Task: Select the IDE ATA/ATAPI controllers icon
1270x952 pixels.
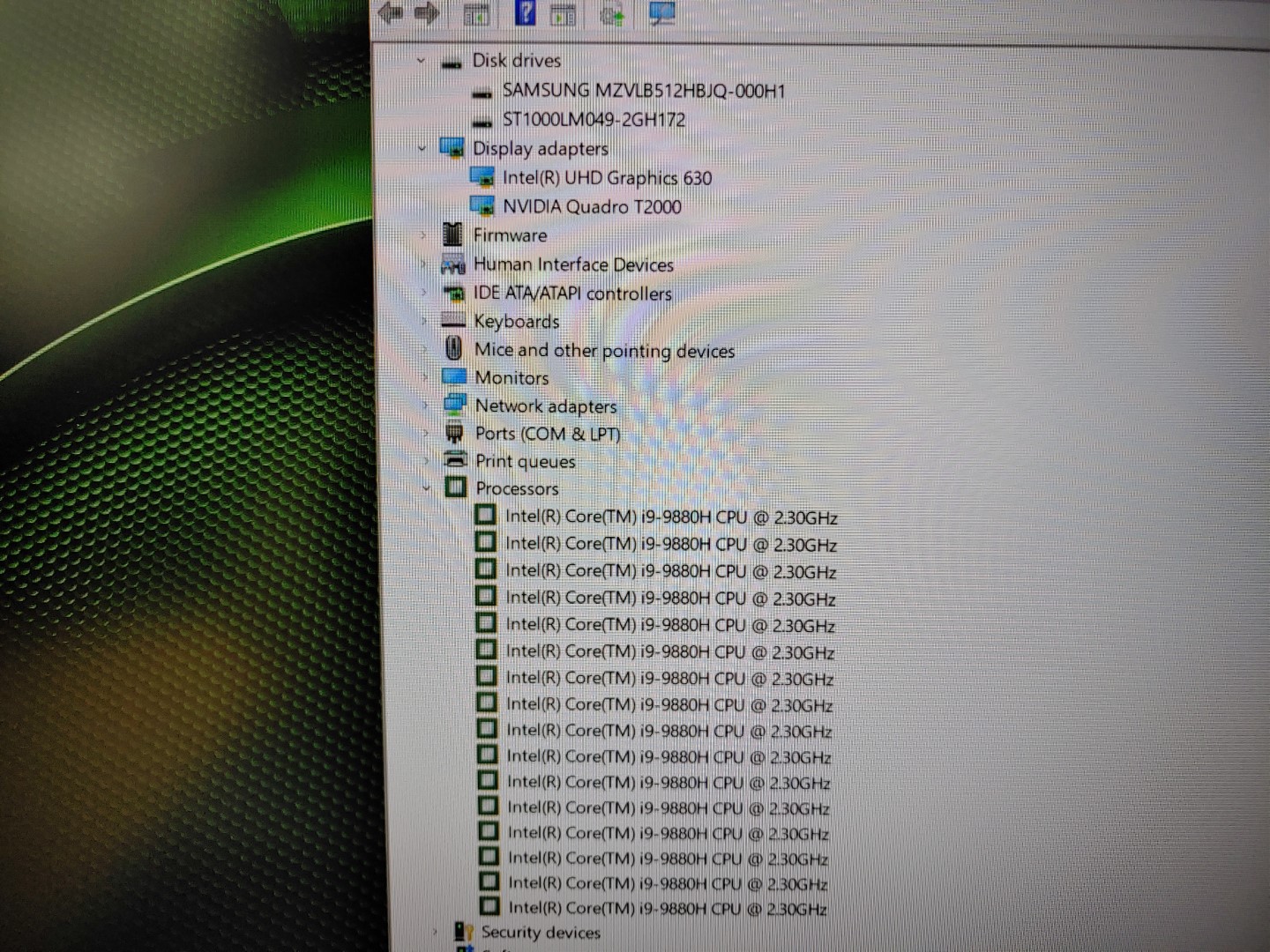Action: [453, 293]
